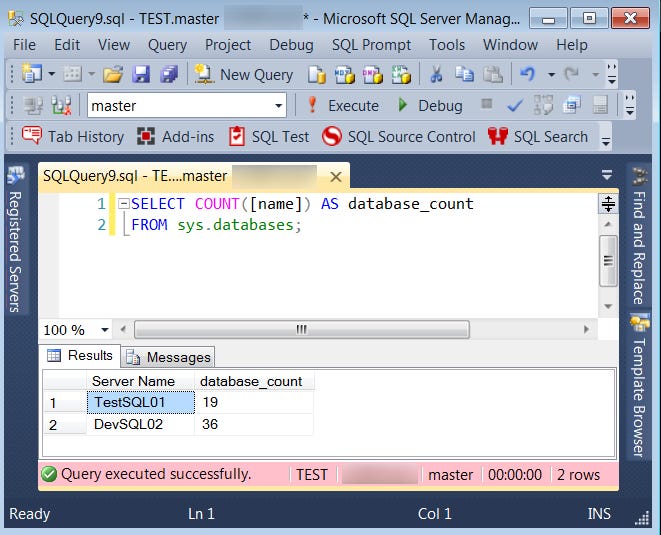The width and height of the screenshot is (661, 535).
Task: Open the Project menu
Action: click(228, 45)
